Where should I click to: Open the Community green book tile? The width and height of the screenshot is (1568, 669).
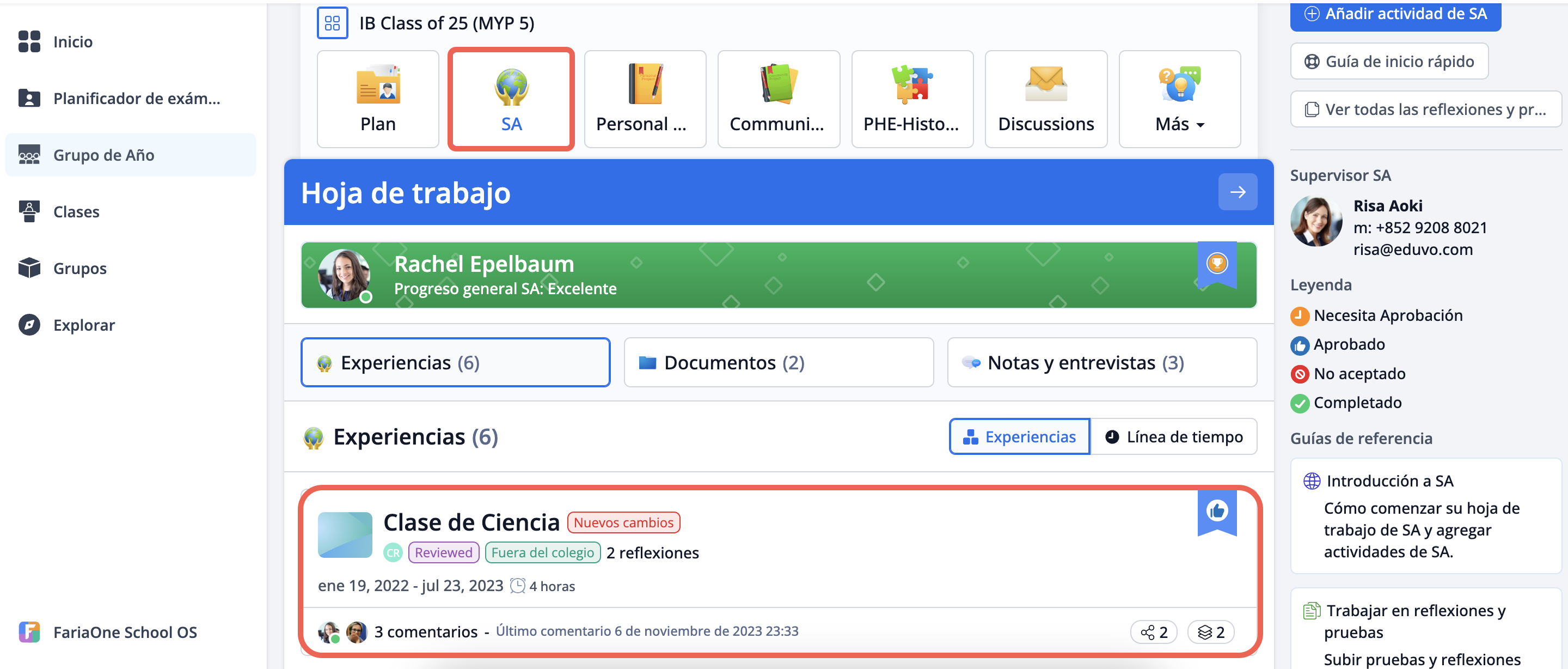click(778, 99)
